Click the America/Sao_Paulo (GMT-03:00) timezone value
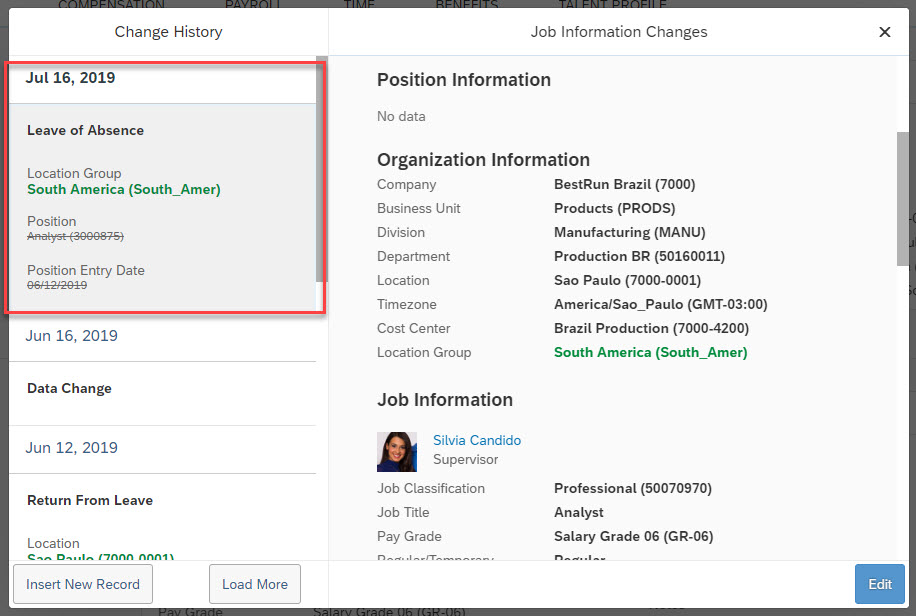The height and width of the screenshot is (616, 916). [661, 304]
